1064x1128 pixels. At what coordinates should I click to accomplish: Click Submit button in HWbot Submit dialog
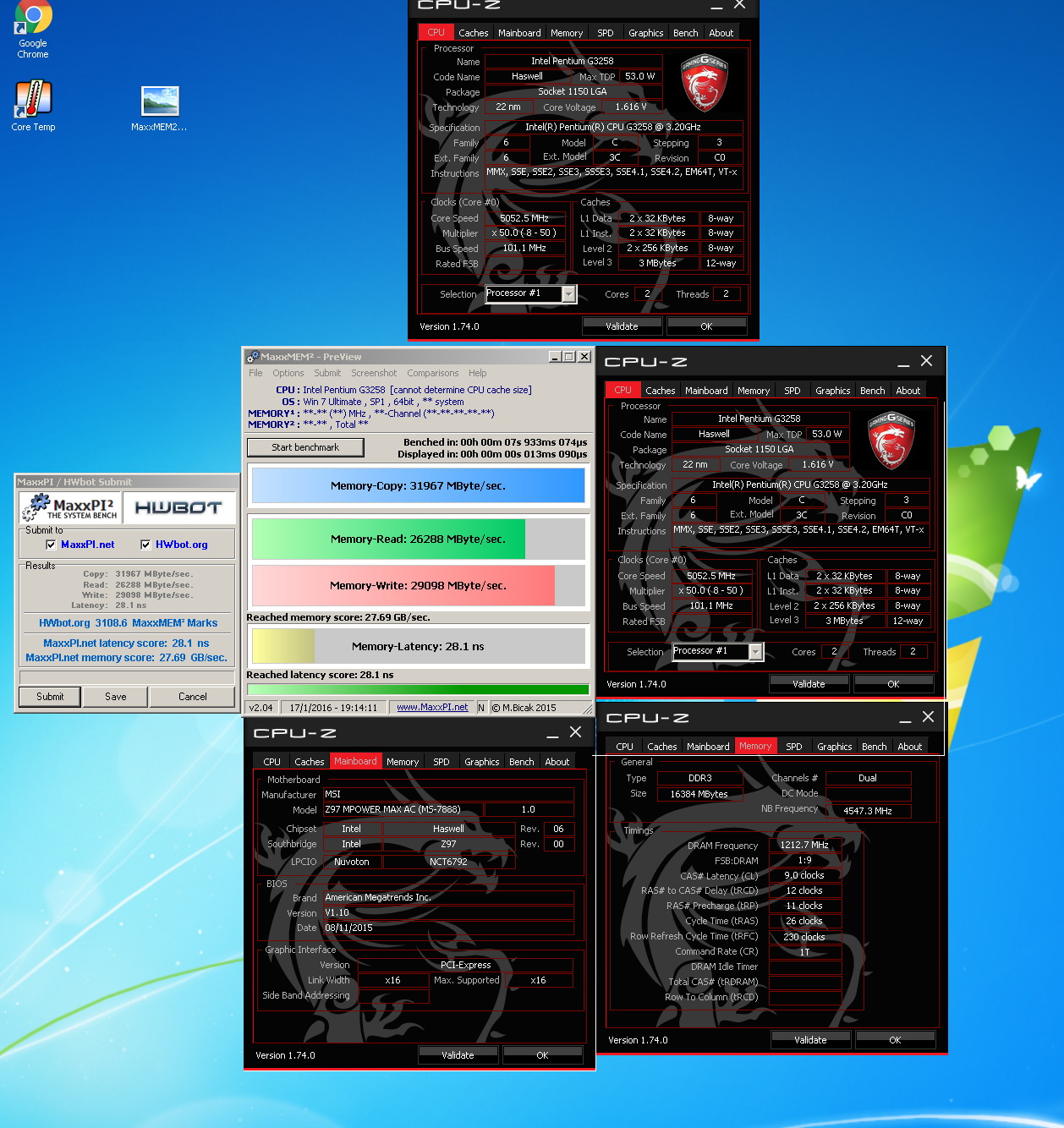point(50,697)
